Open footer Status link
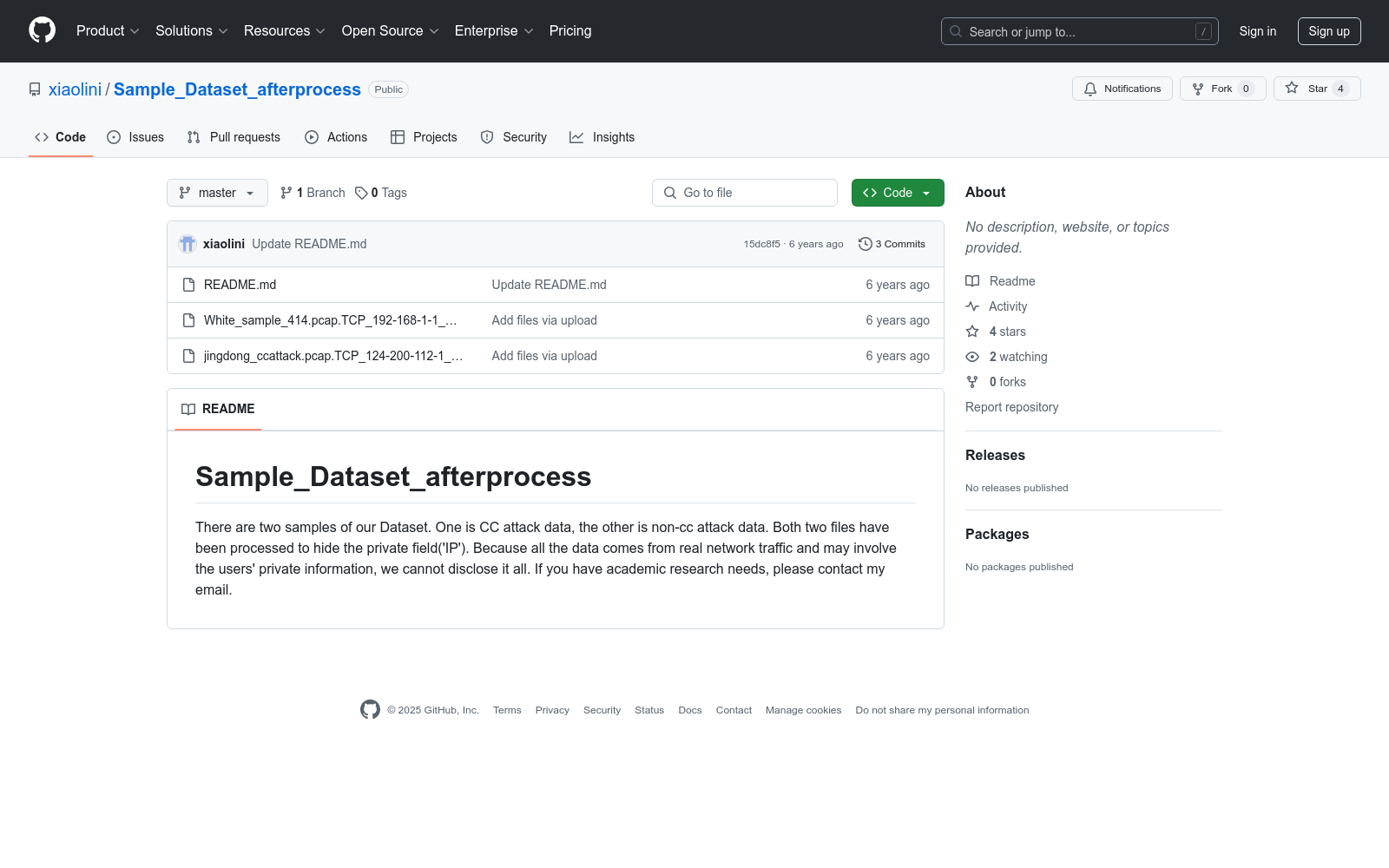 pyautogui.click(x=649, y=710)
